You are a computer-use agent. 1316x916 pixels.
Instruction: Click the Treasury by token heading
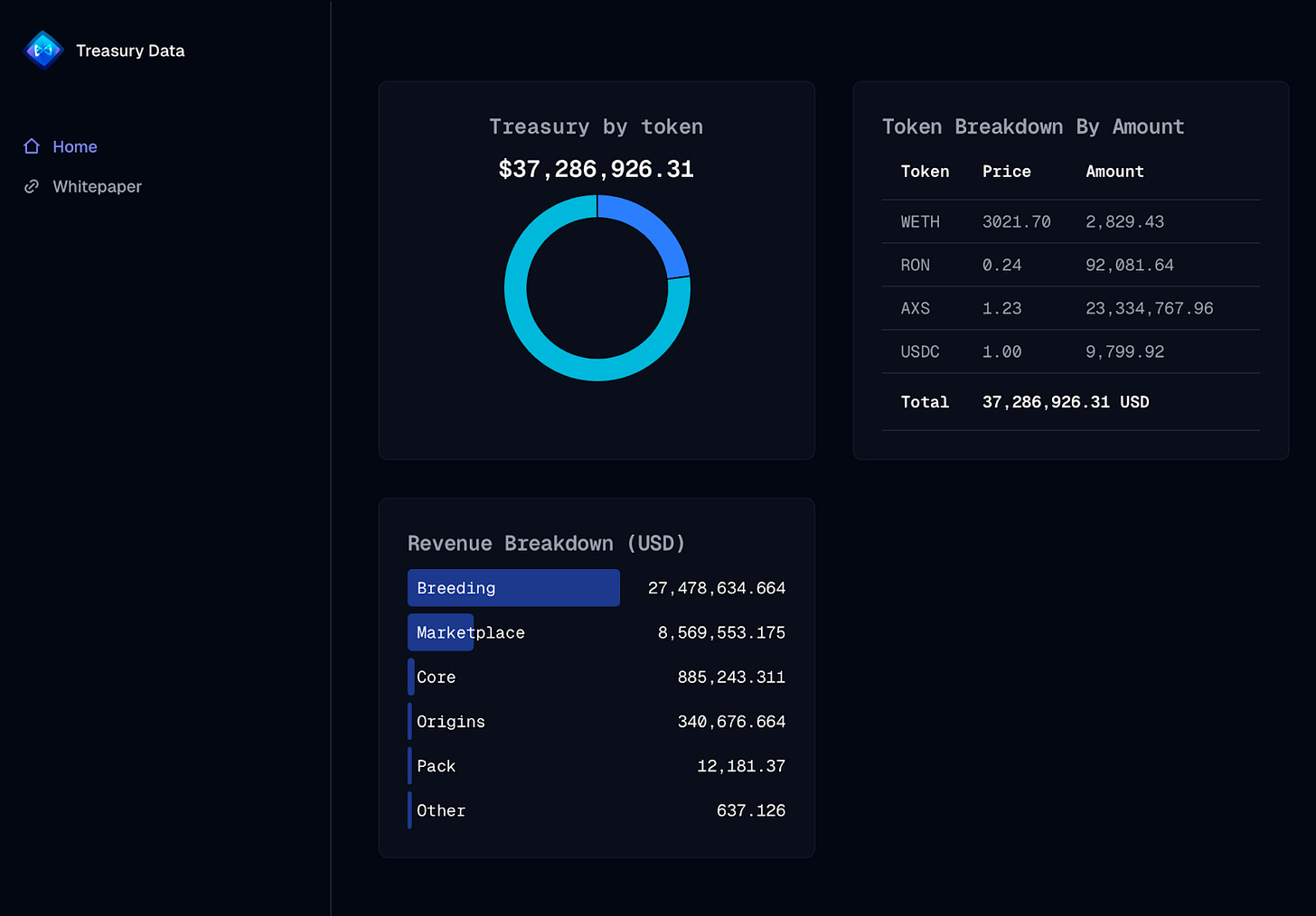tap(597, 126)
